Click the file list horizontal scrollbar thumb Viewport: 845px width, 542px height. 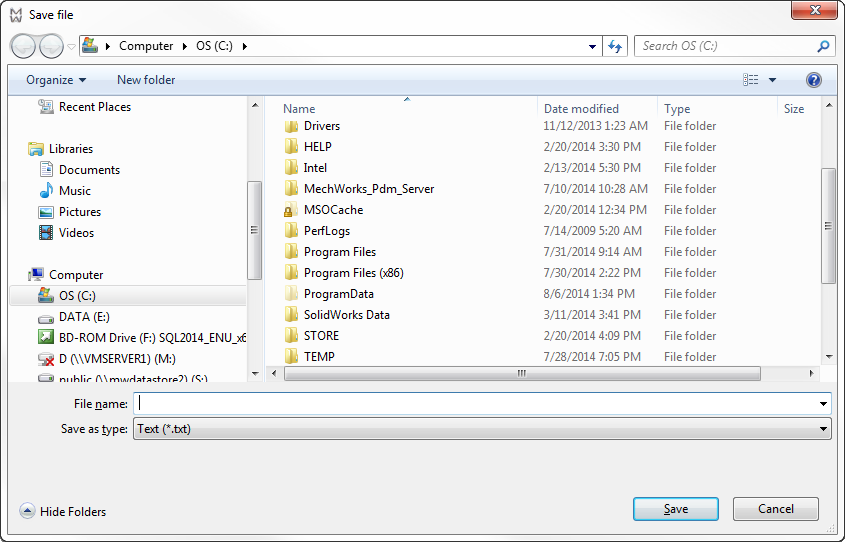(522, 373)
